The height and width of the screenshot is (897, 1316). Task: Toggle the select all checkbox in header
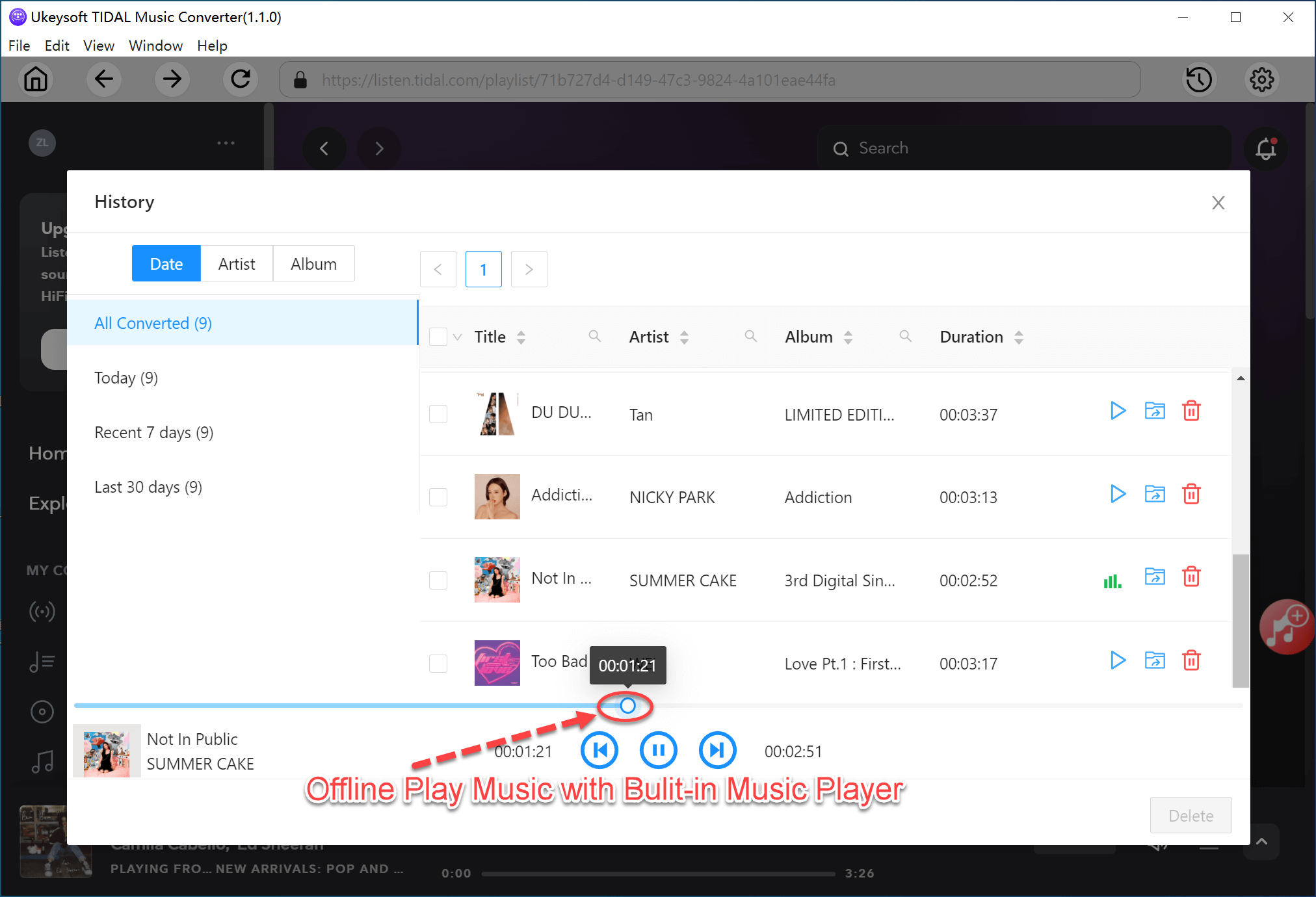click(438, 337)
